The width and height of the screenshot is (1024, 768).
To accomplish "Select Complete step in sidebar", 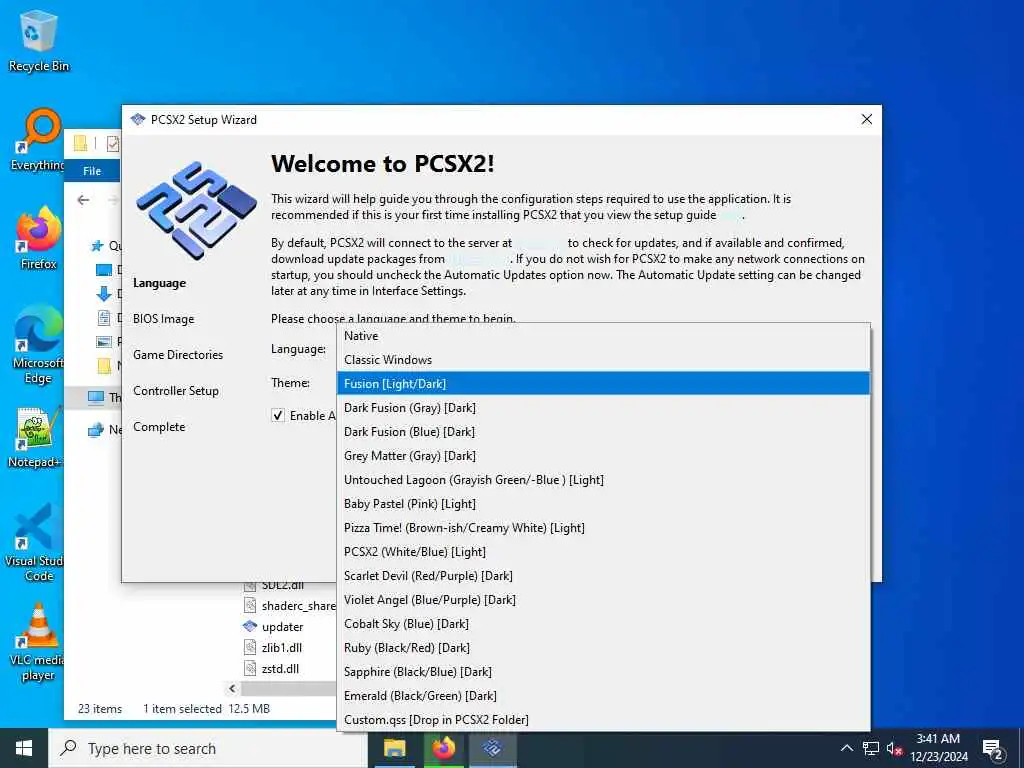I will [x=159, y=426].
